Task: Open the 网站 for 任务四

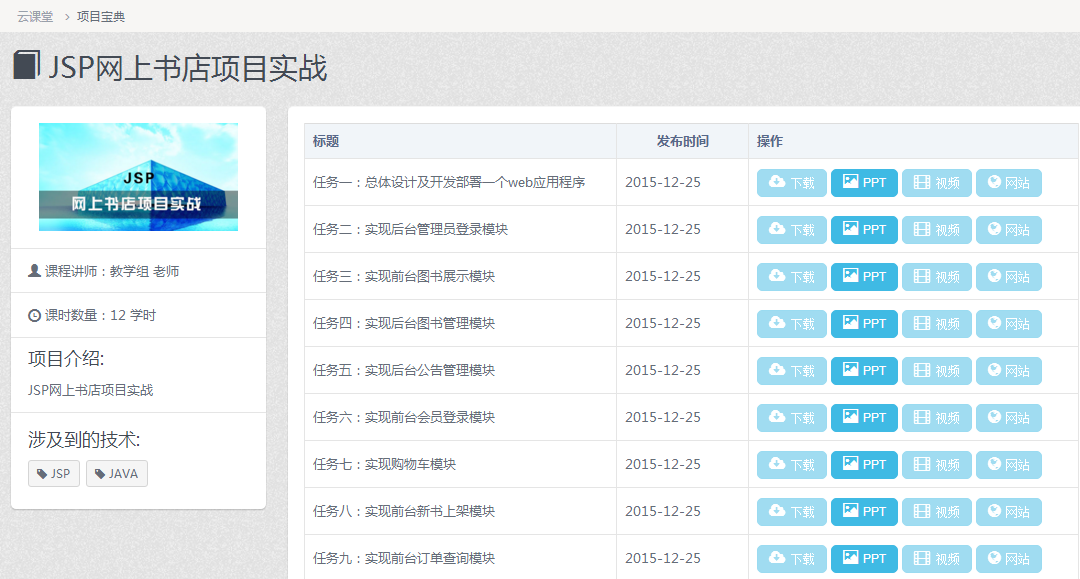Action: pos(1008,324)
